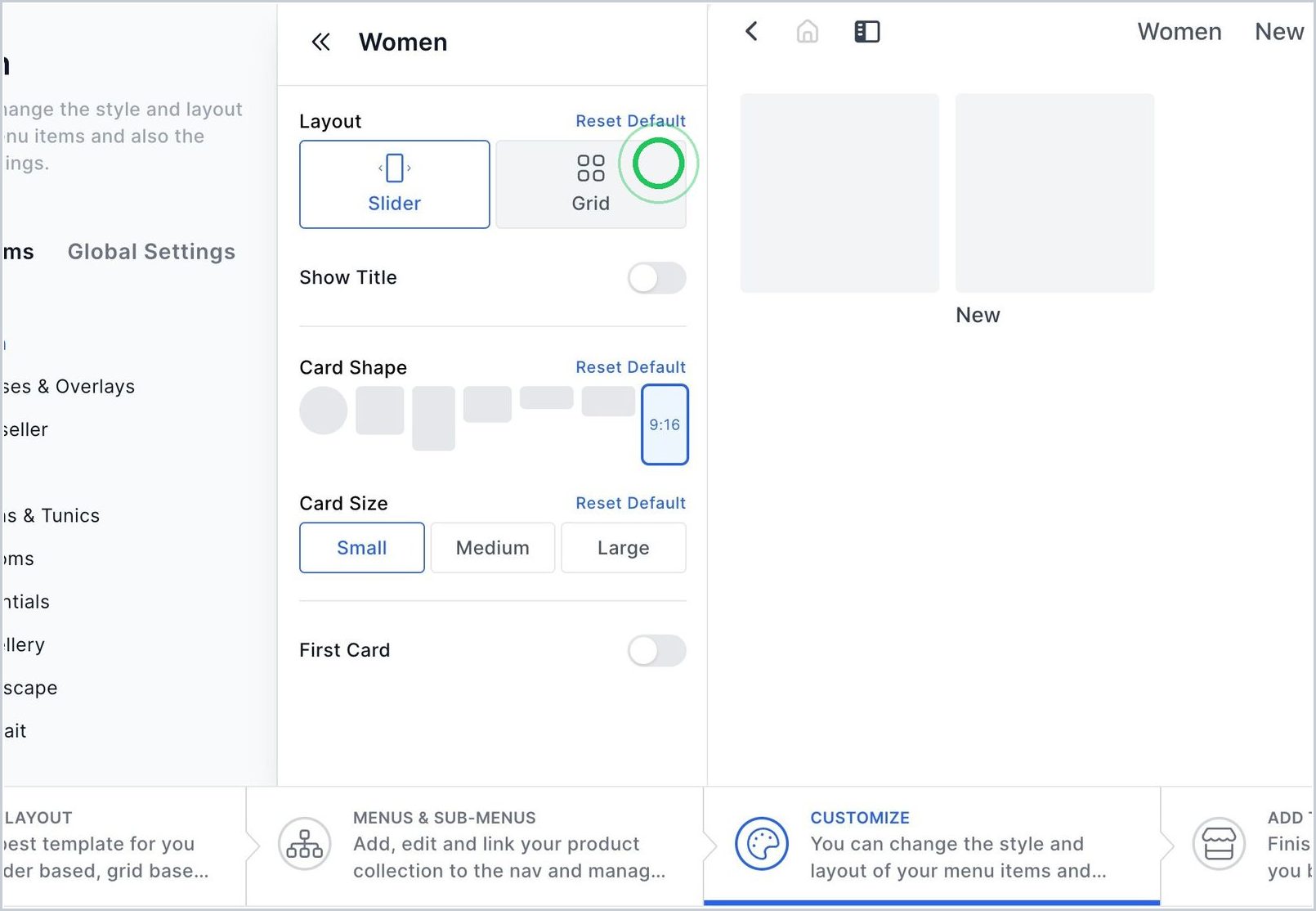
Task: Toggle the preview sidebar panel icon
Action: click(867, 31)
